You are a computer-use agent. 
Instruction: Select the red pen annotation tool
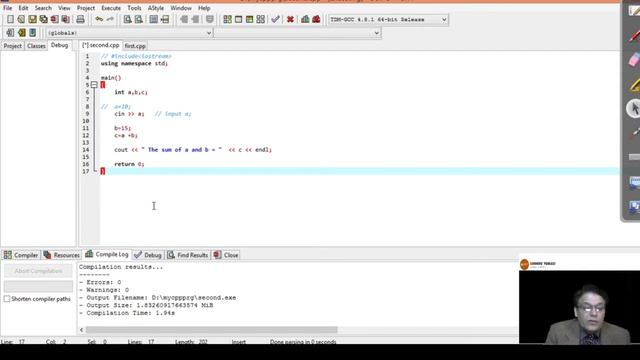[x=634, y=36]
